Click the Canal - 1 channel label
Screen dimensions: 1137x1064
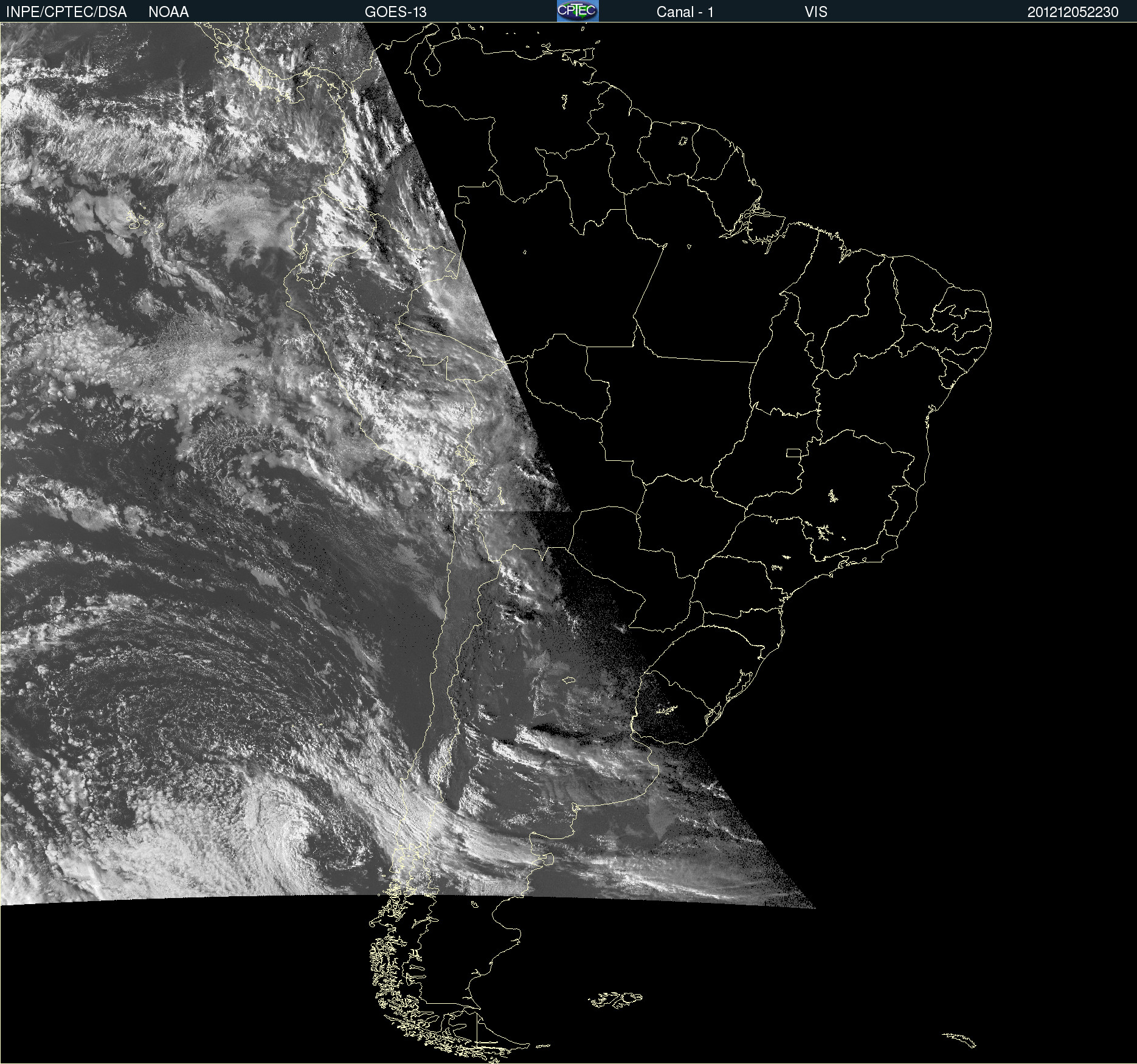(685, 12)
